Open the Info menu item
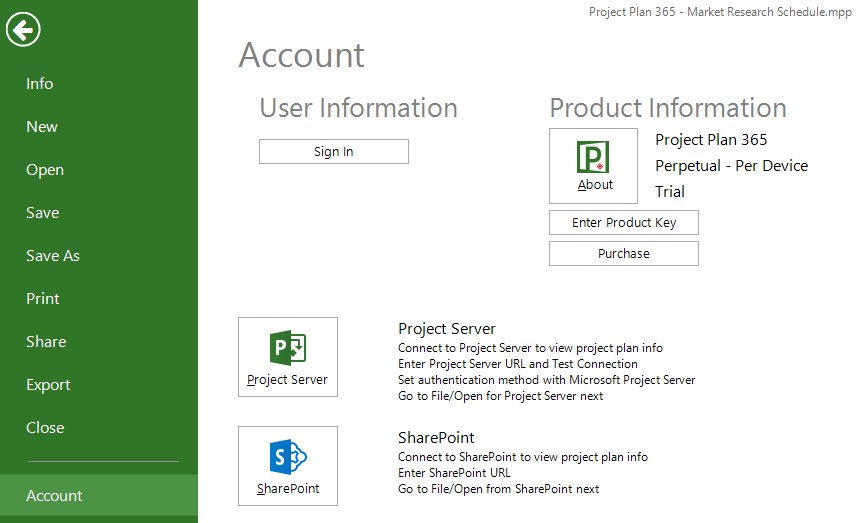 (x=39, y=84)
